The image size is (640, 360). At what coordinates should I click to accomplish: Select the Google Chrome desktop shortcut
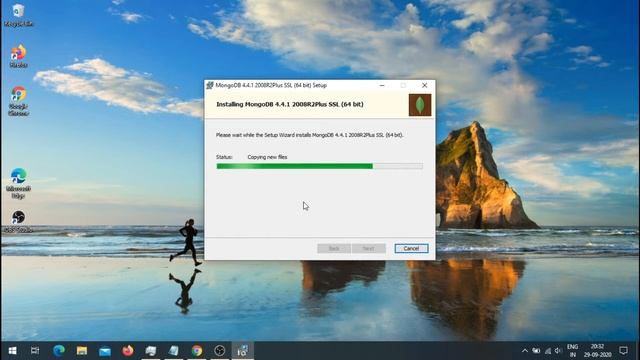(x=18, y=101)
